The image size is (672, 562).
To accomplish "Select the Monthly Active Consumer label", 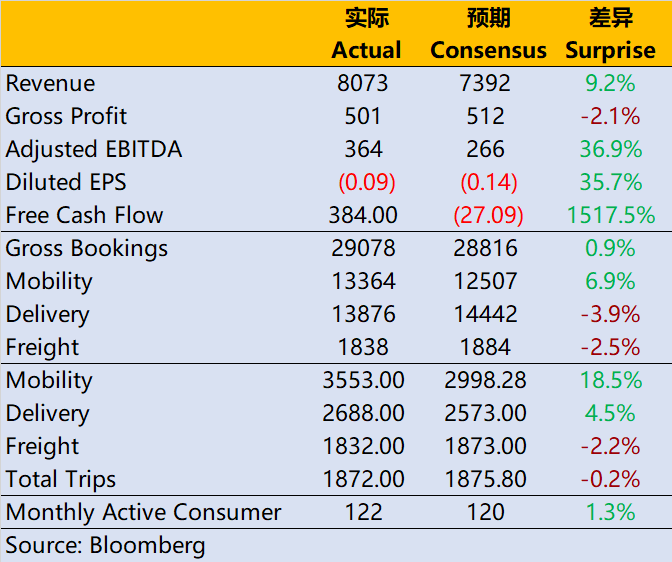I will pos(144,513).
